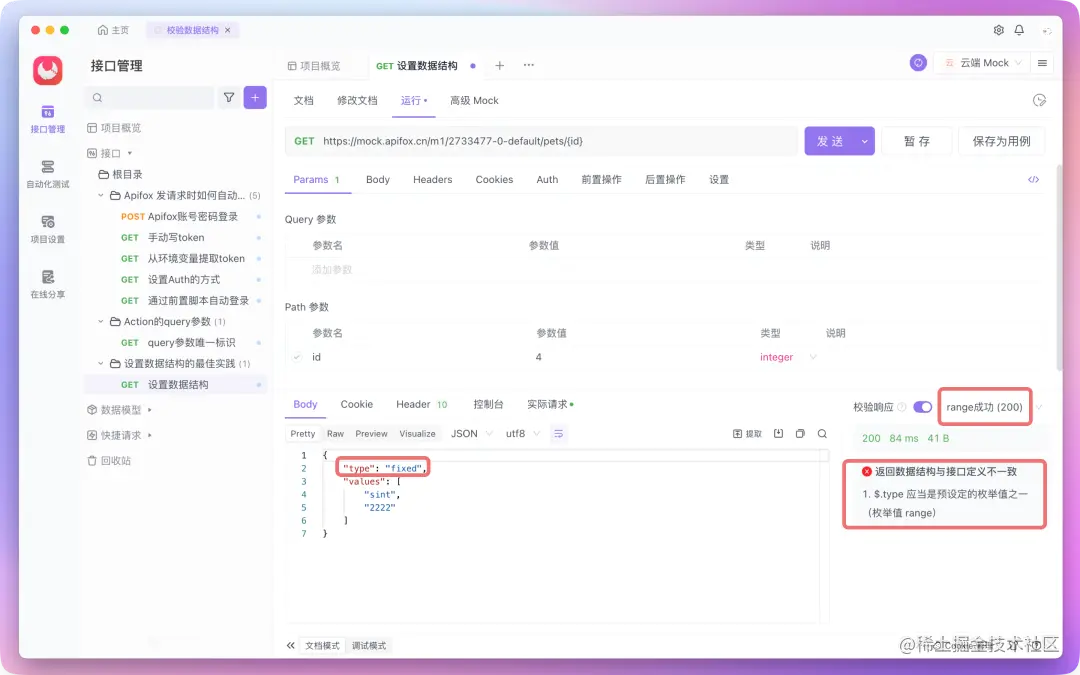The height and width of the screenshot is (675, 1080).
Task: Uncheck the id Path parameter checkbox
Action: (x=294, y=357)
